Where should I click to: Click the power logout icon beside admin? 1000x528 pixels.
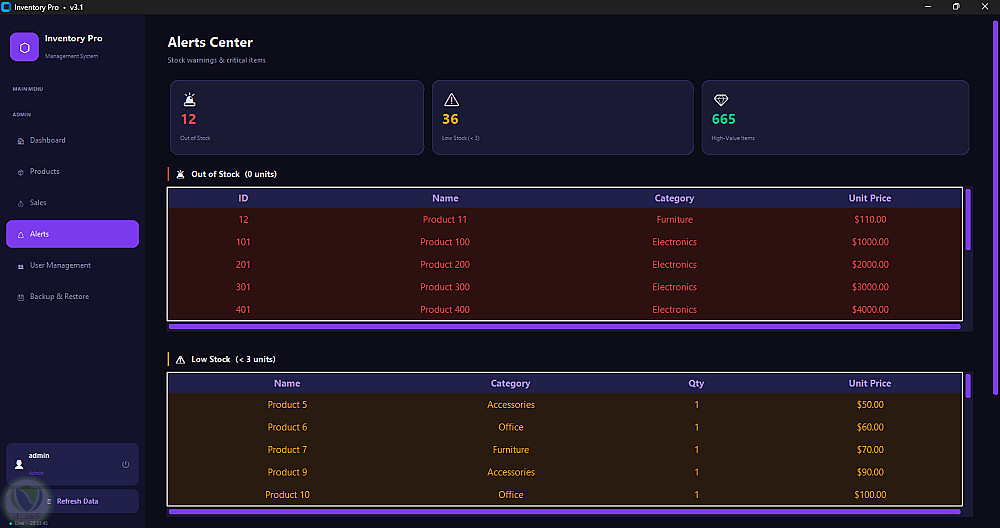click(x=126, y=464)
